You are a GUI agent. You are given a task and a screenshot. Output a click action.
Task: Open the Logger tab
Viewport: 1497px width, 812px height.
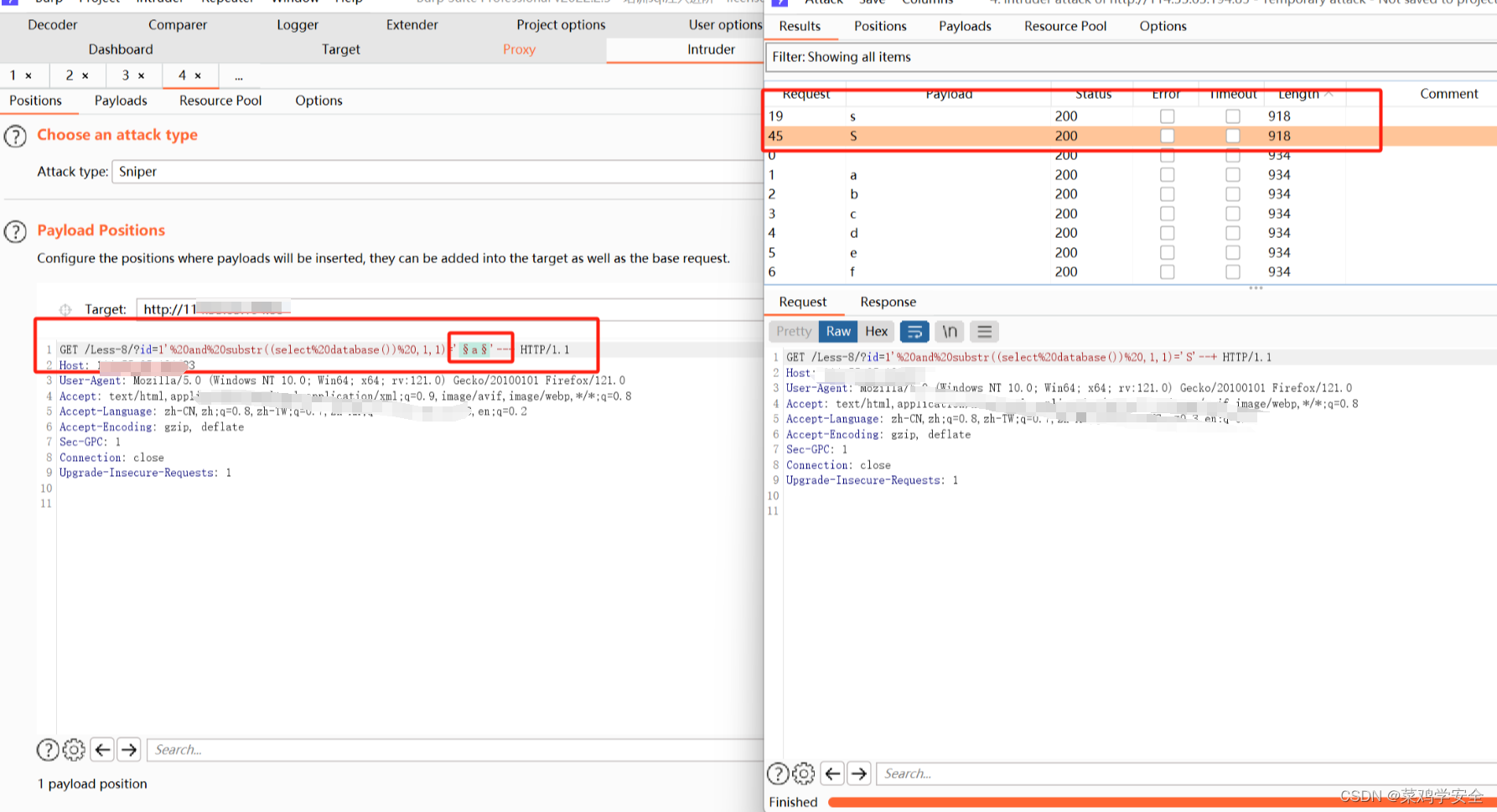click(298, 25)
